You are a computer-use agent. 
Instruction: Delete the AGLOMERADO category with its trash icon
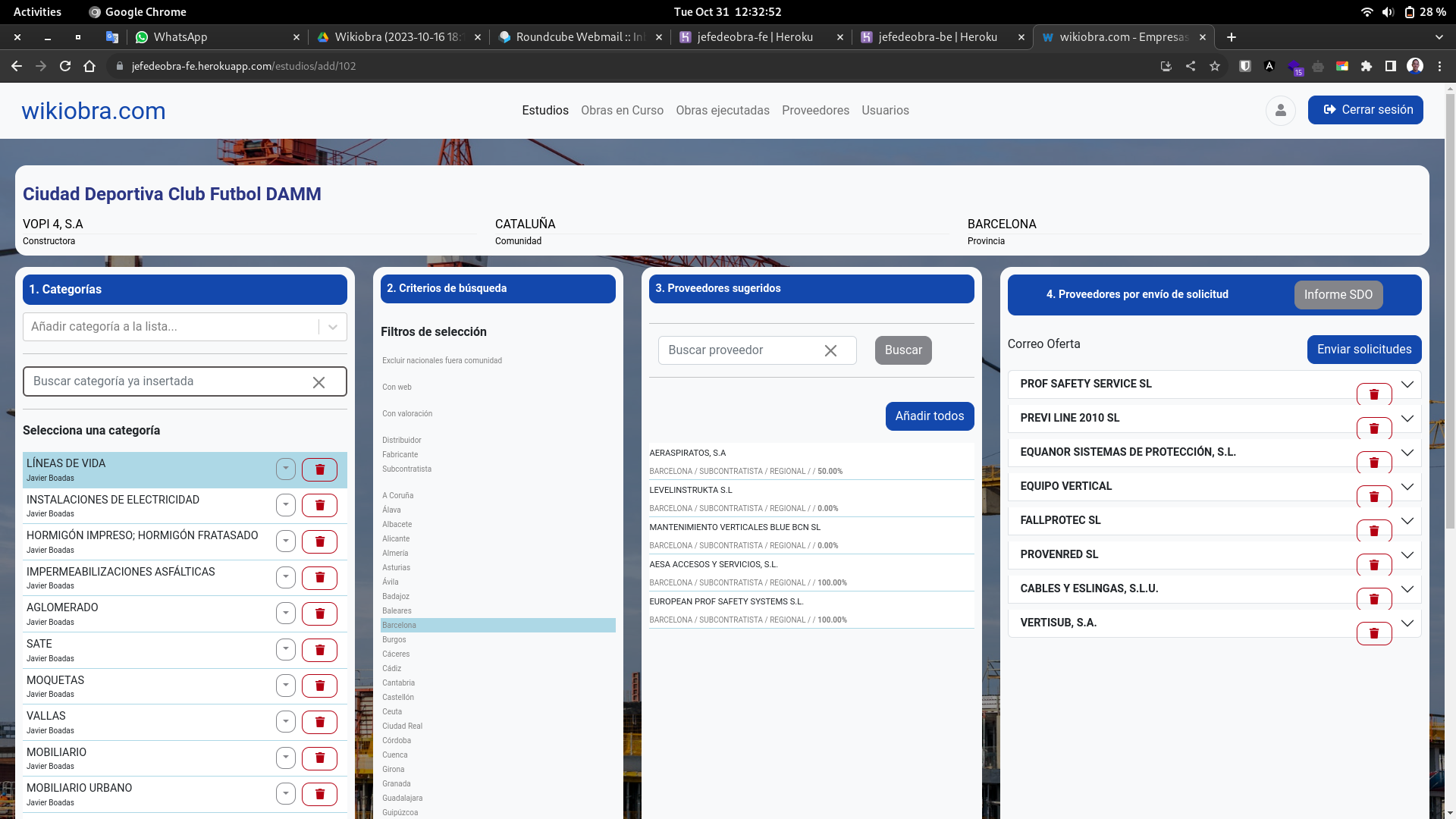[319, 613]
